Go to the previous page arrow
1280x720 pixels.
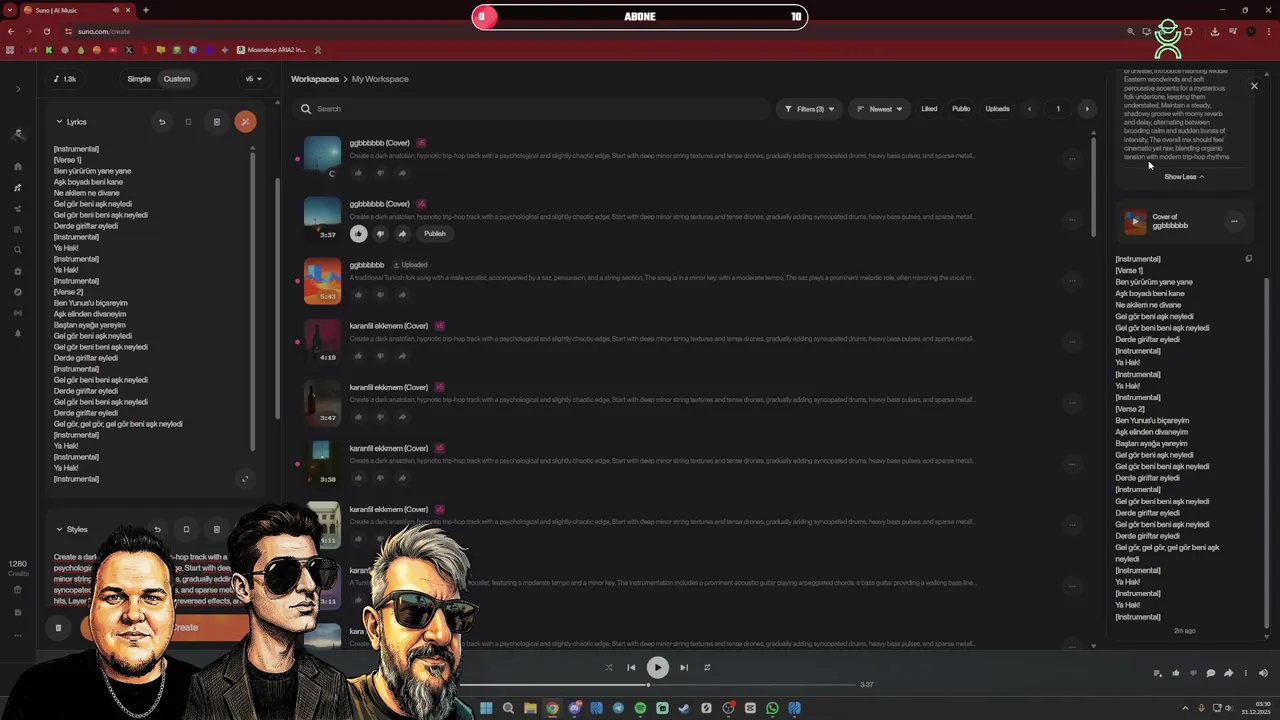click(x=1029, y=109)
